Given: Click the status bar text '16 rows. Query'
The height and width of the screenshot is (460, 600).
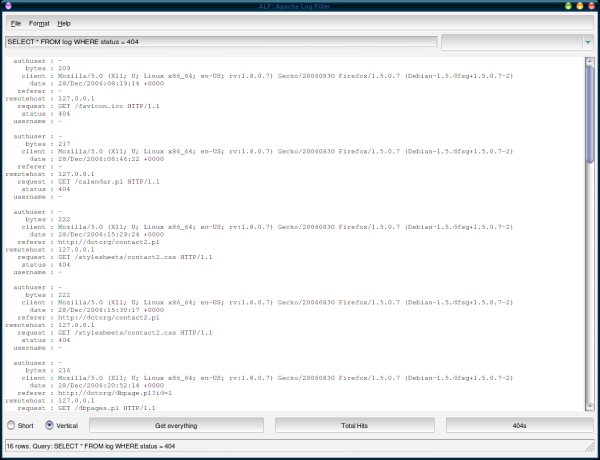Looking at the screenshot, I should pos(28,446).
